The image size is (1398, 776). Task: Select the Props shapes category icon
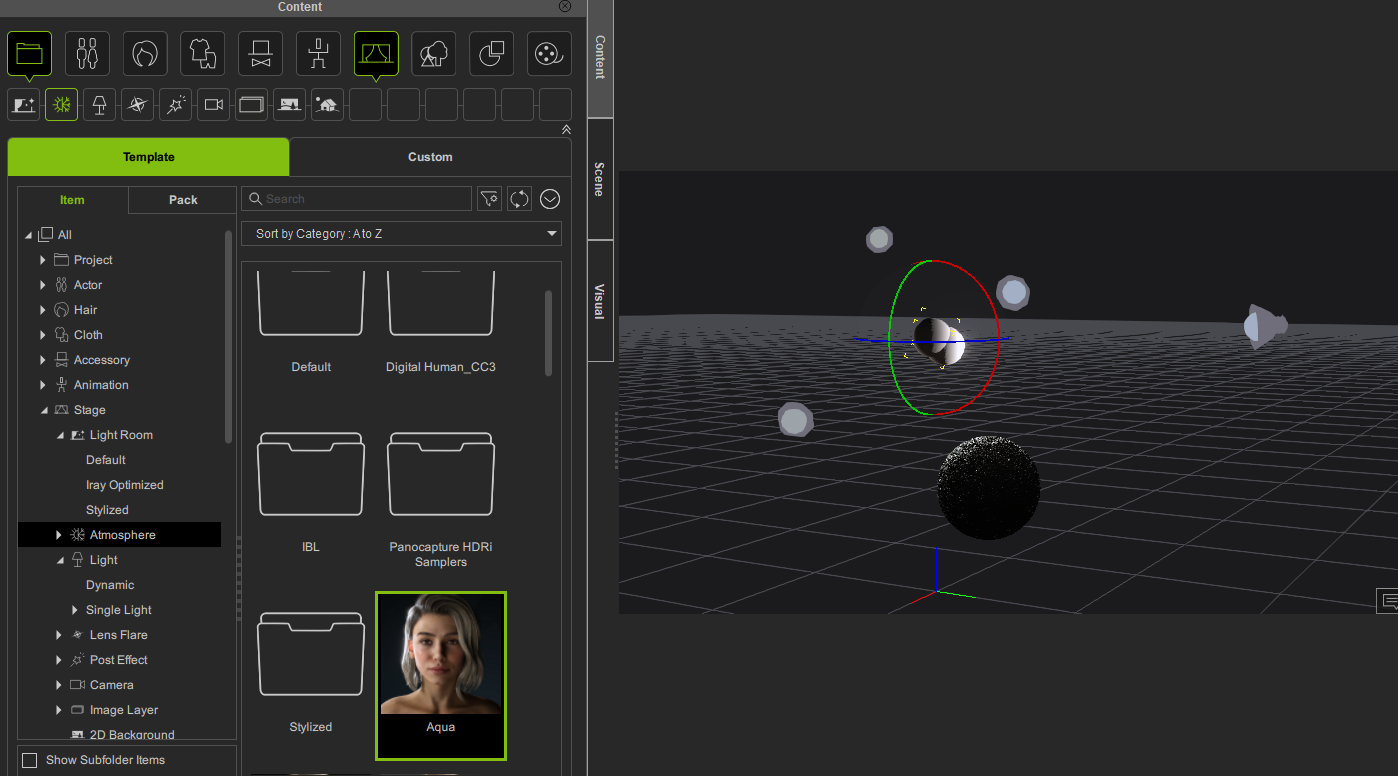click(x=491, y=53)
